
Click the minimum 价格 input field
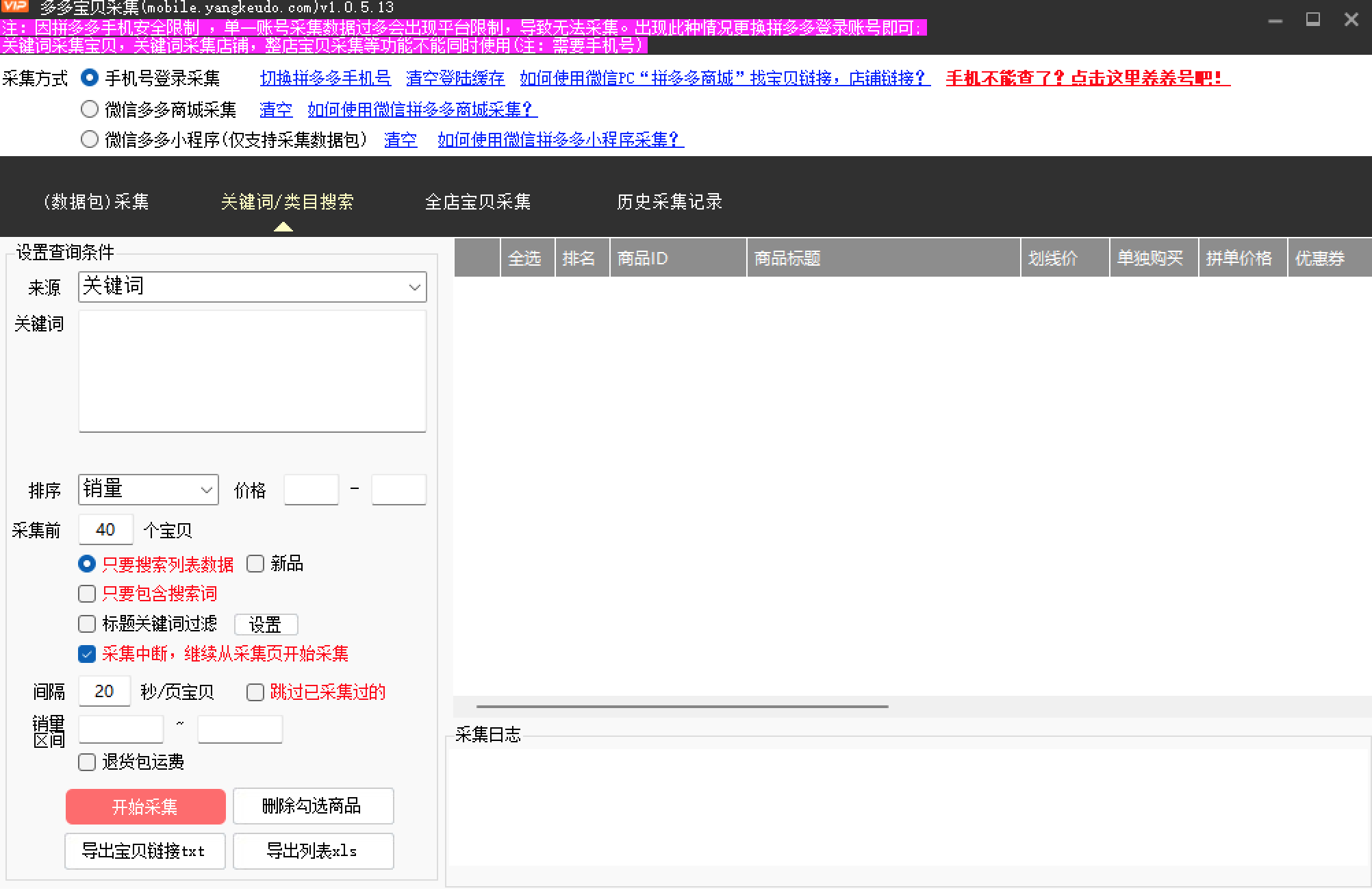pyautogui.click(x=312, y=490)
